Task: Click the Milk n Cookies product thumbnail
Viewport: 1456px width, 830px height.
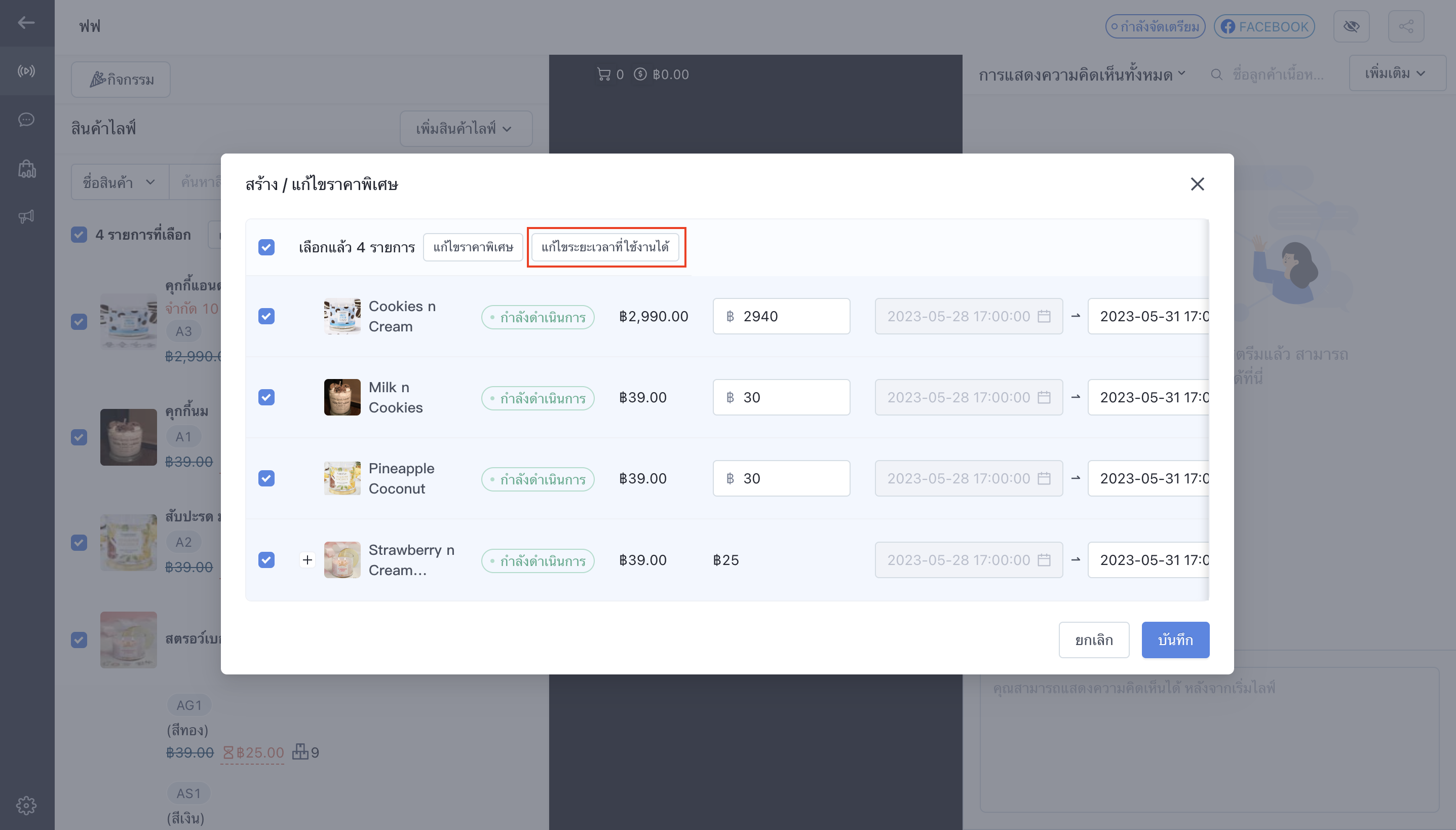Action: point(342,397)
